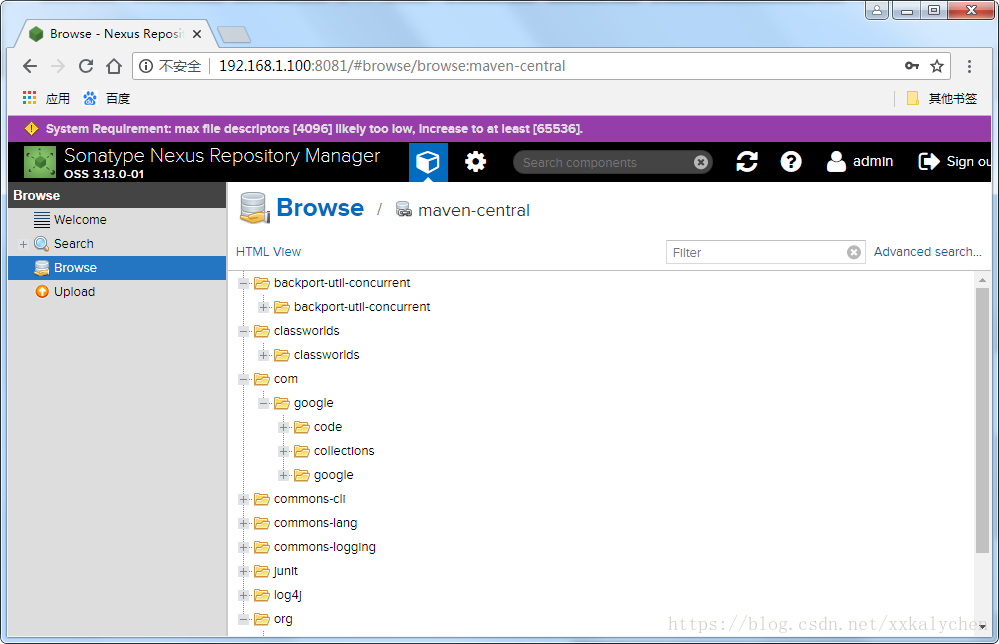Viewport: 999px width, 644px height.
Task: Click the Sign out label
Action: (x=969, y=162)
